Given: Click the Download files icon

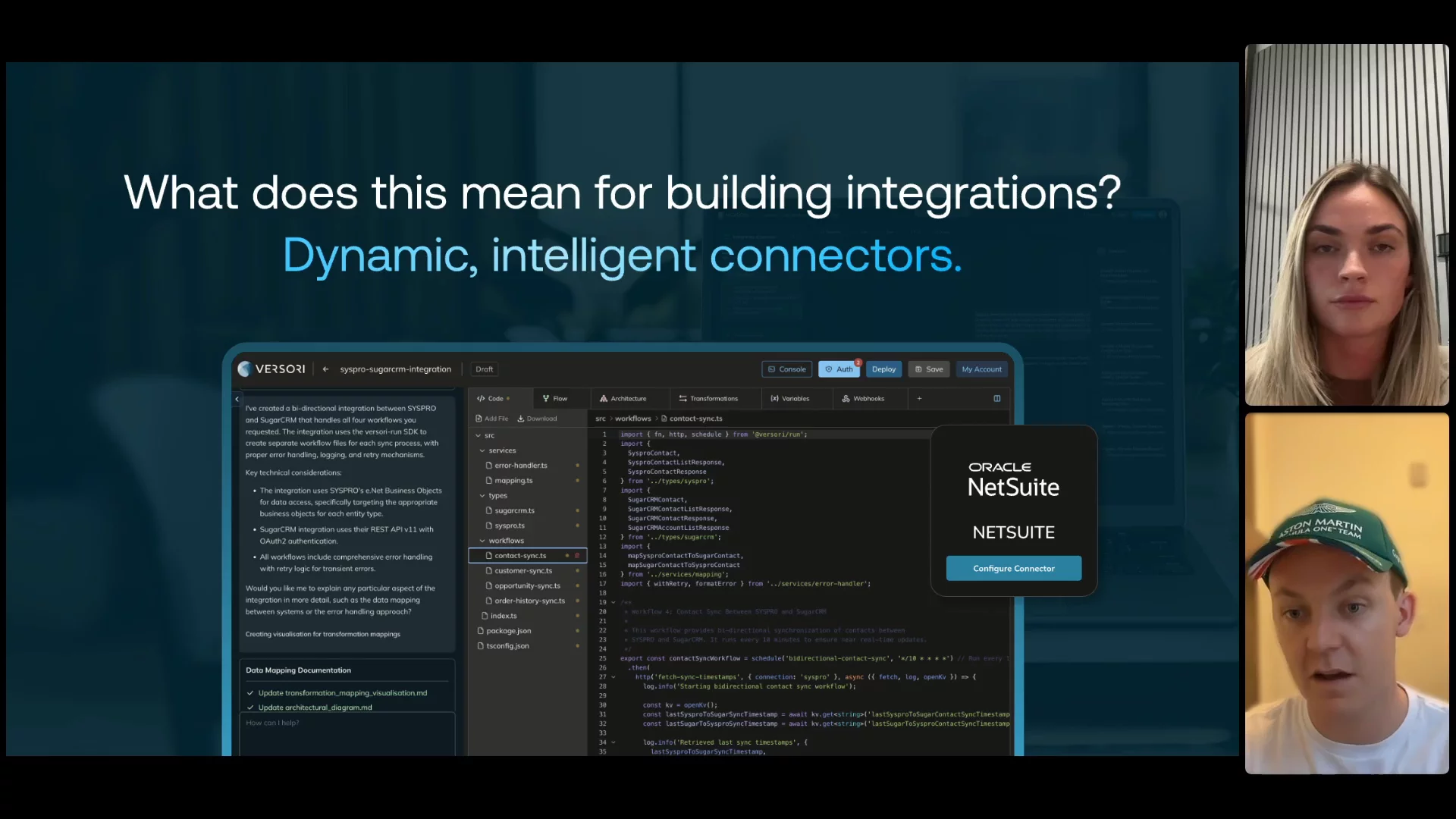Looking at the screenshot, I should [x=521, y=419].
